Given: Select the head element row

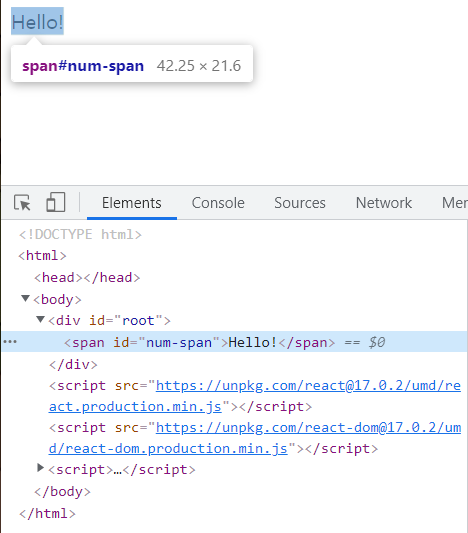Looking at the screenshot, I should [x=87, y=278].
